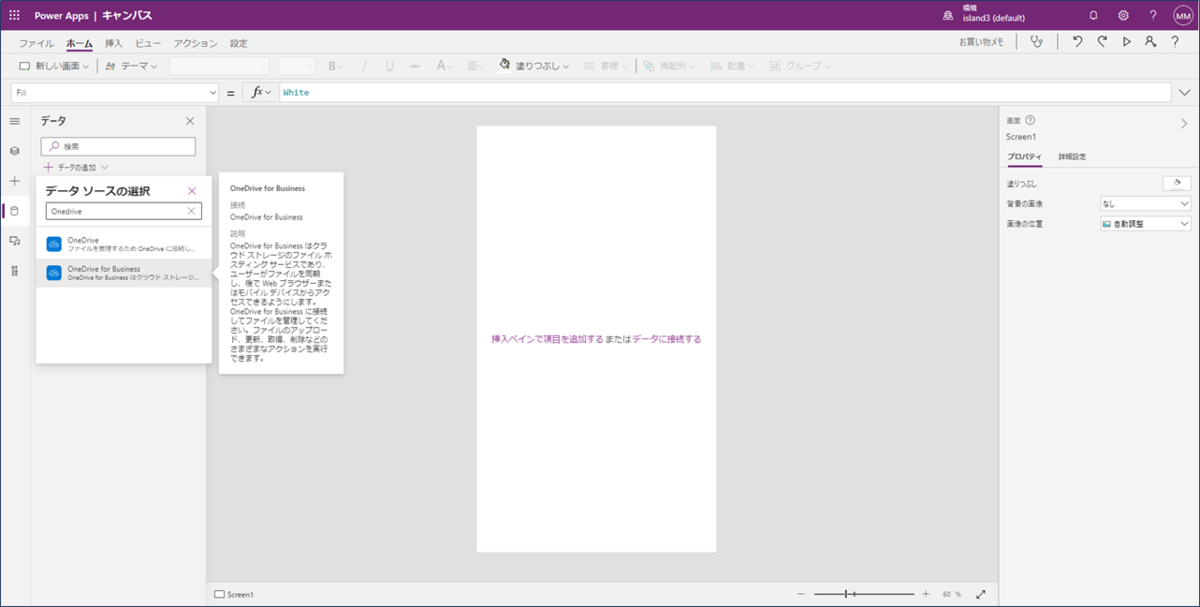Preview the app with play icon
This screenshot has width=1200, height=607.
(1127, 42)
